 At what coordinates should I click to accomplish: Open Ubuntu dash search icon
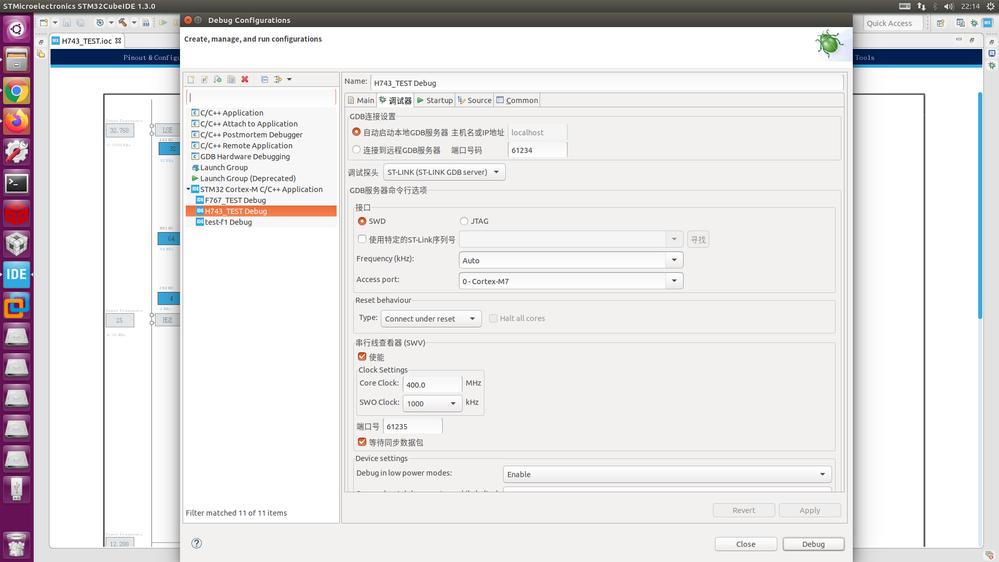click(x=17, y=29)
